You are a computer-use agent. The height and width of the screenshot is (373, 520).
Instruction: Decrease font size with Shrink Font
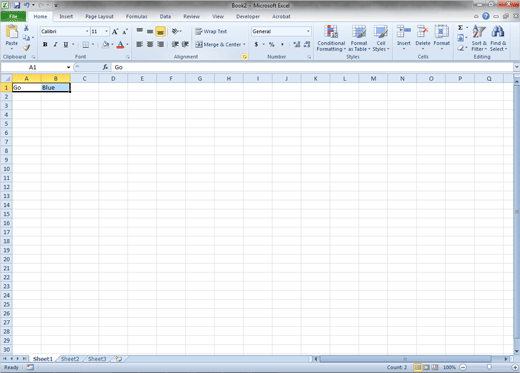coord(125,32)
